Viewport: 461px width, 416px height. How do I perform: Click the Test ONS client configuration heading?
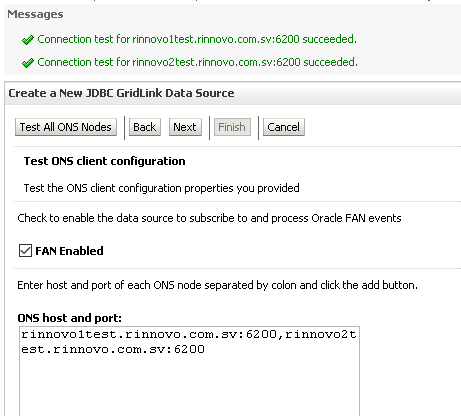[x=104, y=161]
